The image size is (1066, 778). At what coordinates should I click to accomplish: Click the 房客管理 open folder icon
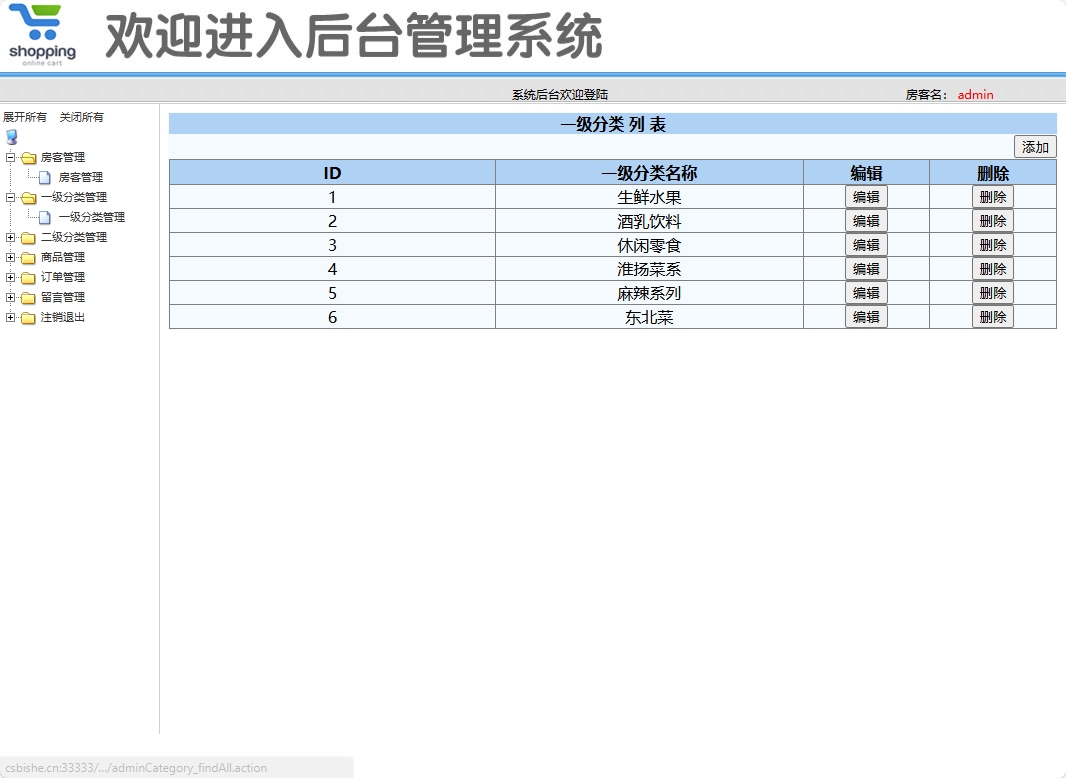click(29, 158)
